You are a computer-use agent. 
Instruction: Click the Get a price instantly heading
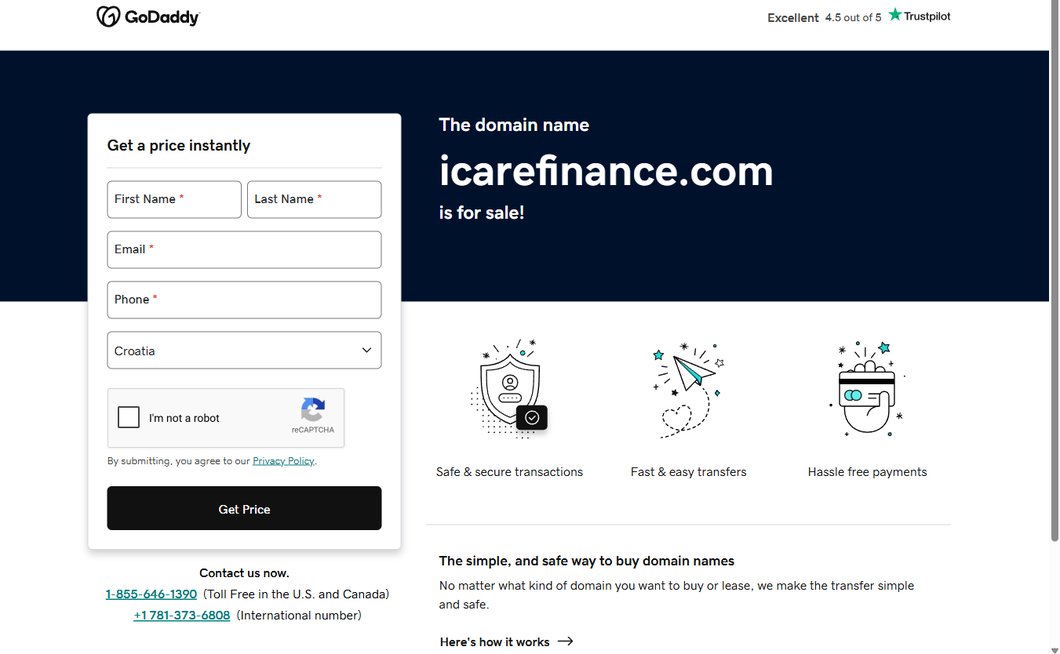(x=178, y=145)
